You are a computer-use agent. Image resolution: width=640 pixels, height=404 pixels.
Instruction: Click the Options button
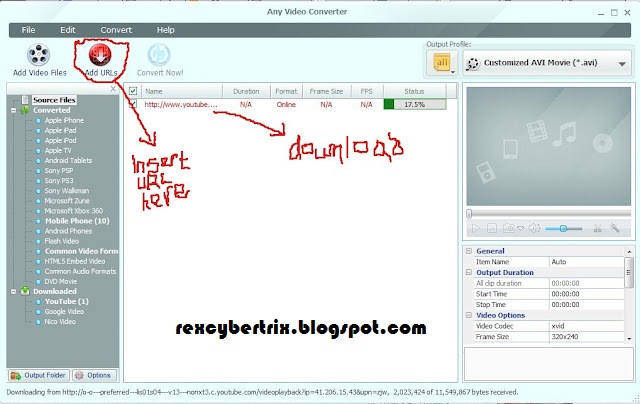tap(93, 375)
